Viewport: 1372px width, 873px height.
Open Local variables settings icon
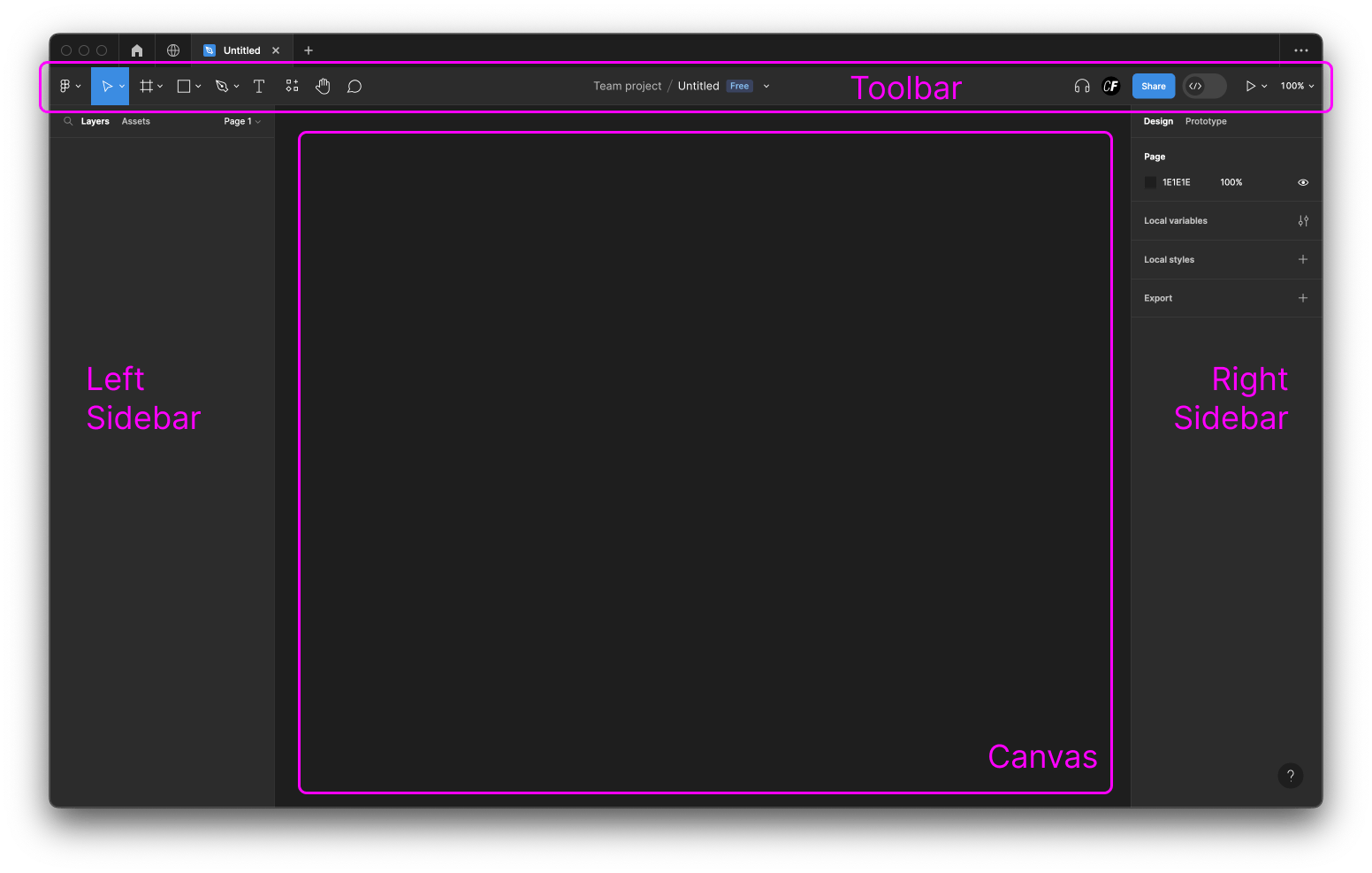[x=1303, y=221]
